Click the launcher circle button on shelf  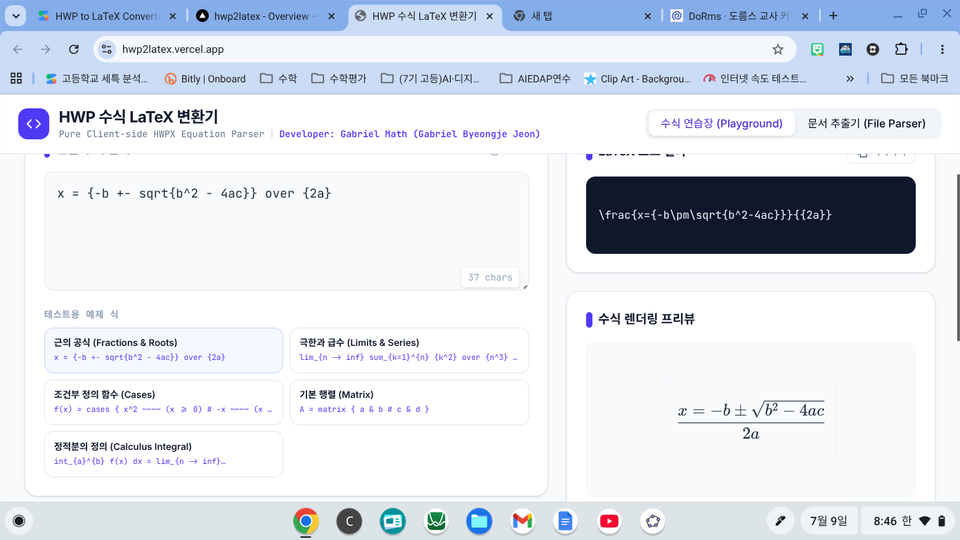click(19, 521)
